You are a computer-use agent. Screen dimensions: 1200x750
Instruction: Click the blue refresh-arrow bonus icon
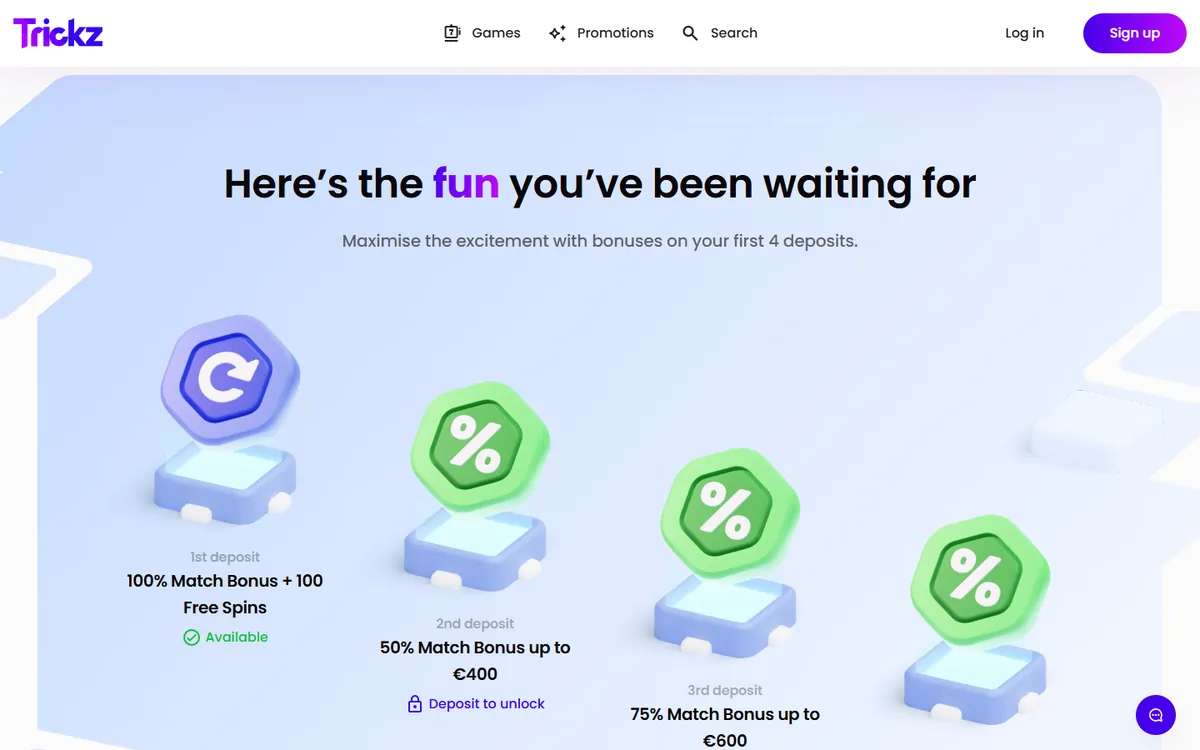(x=229, y=379)
